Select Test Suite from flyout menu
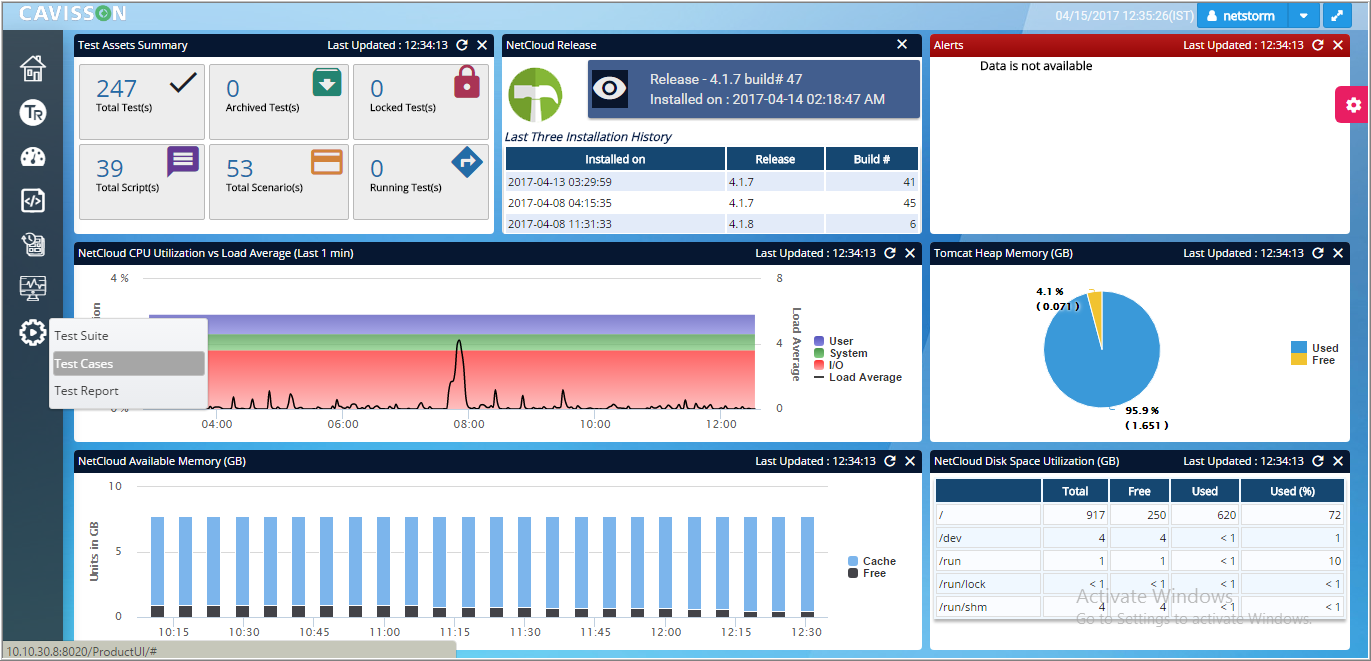 (128, 336)
